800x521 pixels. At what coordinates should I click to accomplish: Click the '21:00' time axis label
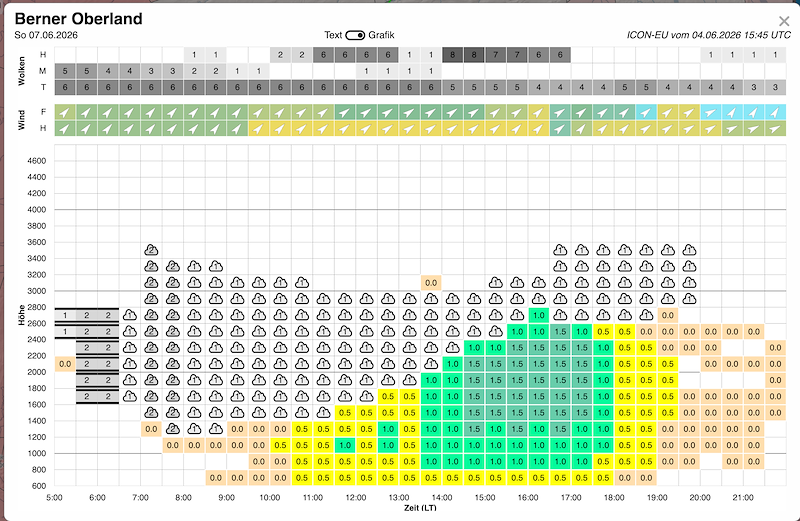tap(743, 498)
